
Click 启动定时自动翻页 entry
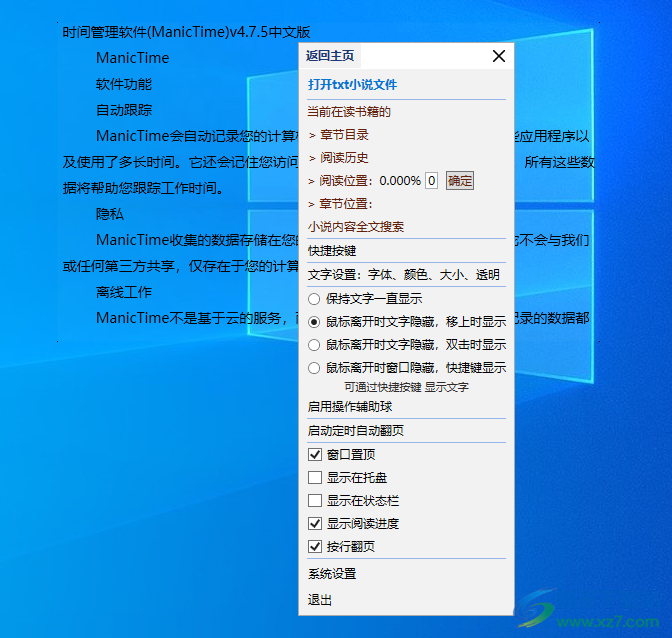point(356,431)
